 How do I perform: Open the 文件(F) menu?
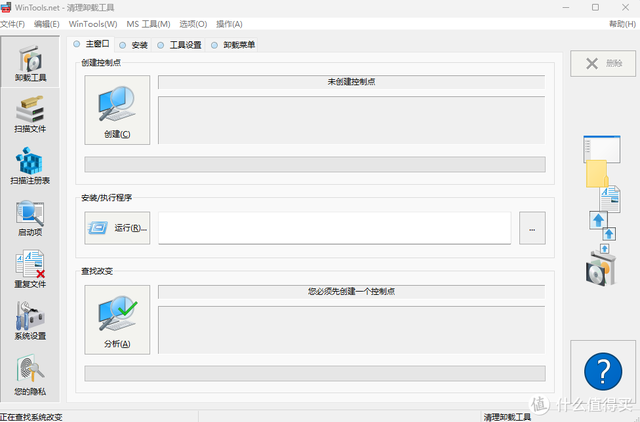click(13, 24)
